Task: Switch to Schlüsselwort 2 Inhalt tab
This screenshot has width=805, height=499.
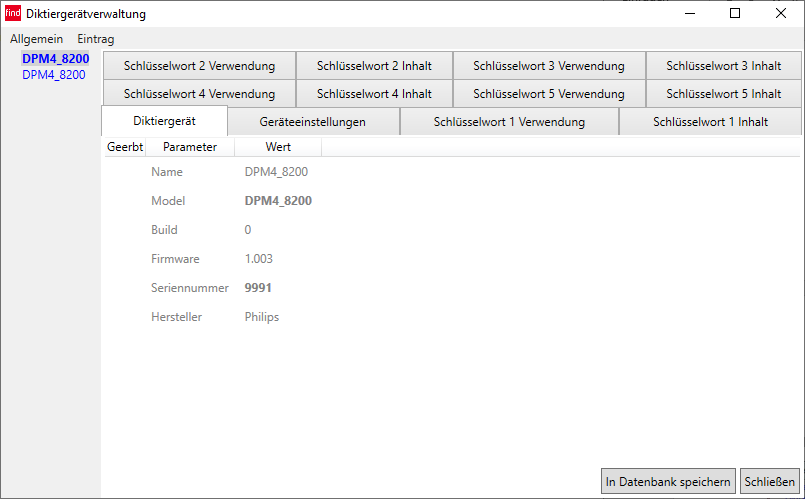Action: point(374,66)
